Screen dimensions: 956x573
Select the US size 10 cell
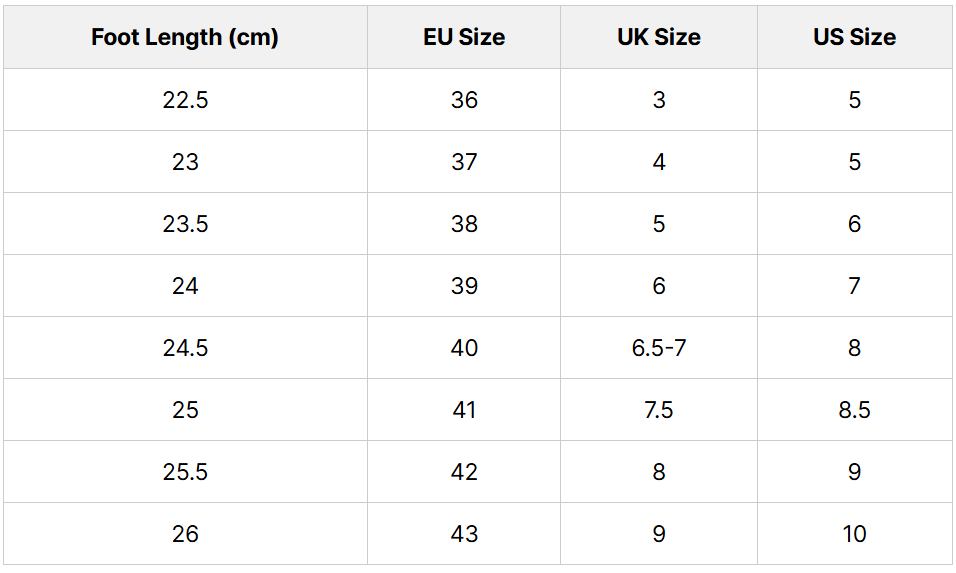tap(855, 534)
